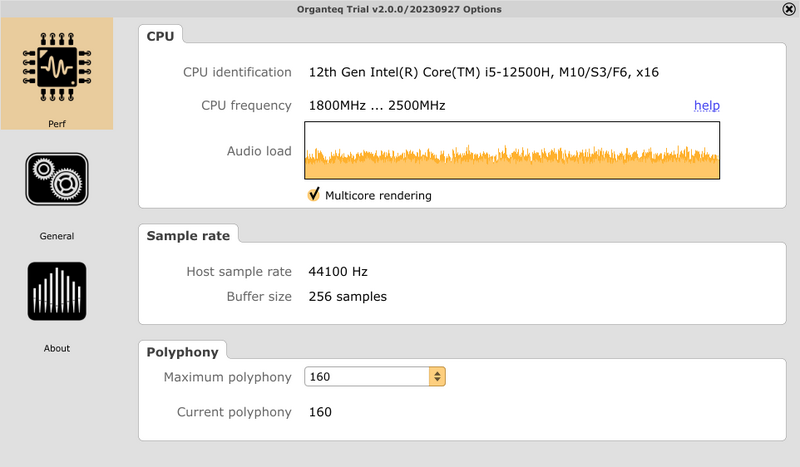
Task: Click the Perf label in sidebar
Action: pyautogui.click(x=57, y=124)
